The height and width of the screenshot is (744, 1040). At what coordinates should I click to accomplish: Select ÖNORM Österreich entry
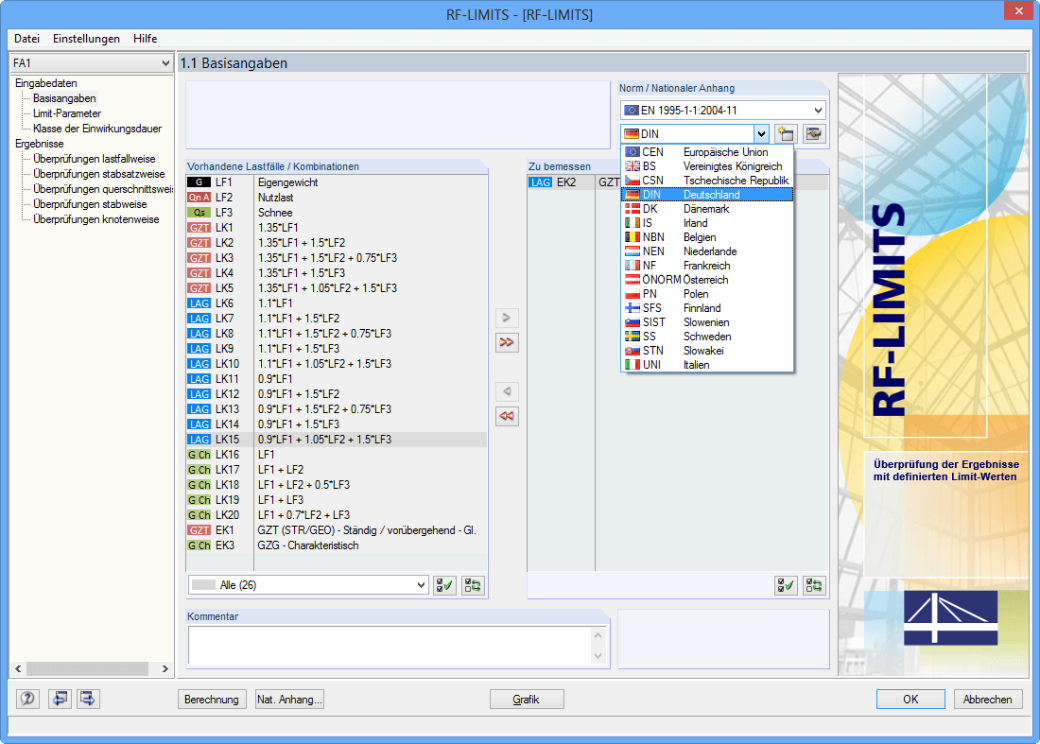707,279
